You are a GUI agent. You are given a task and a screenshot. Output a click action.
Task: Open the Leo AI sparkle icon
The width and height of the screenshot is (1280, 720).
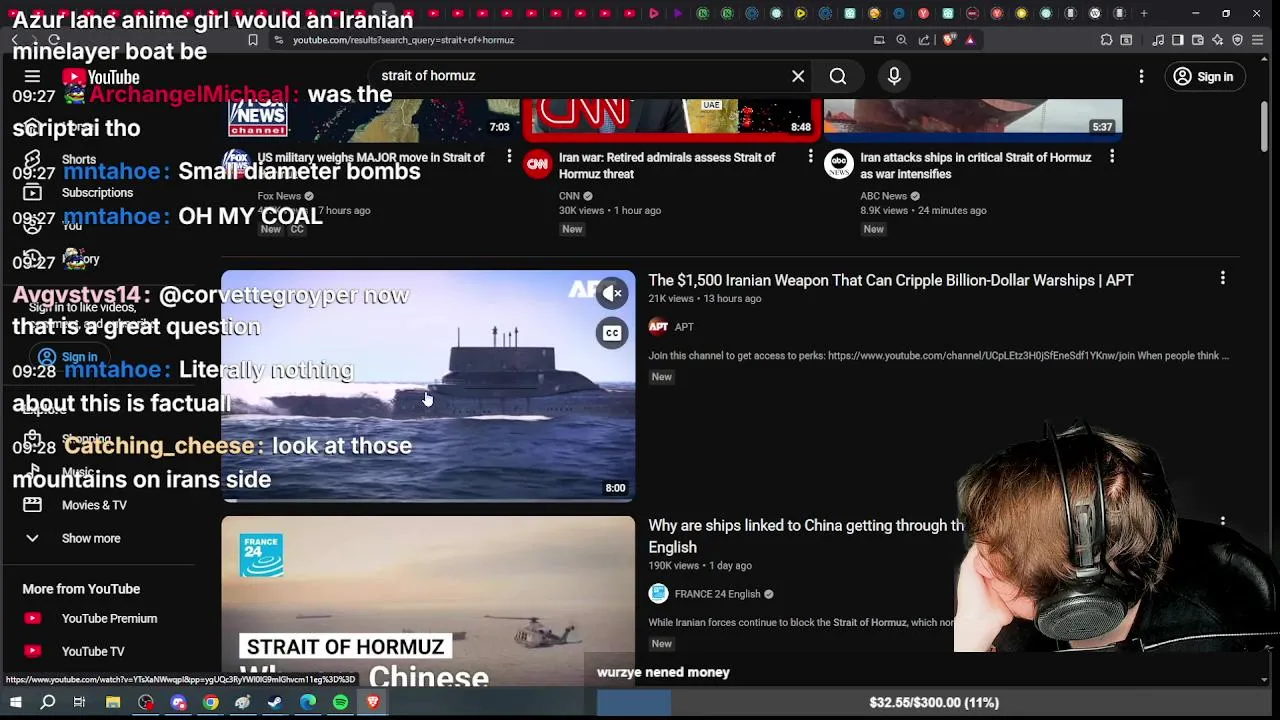coord(1218,40)
